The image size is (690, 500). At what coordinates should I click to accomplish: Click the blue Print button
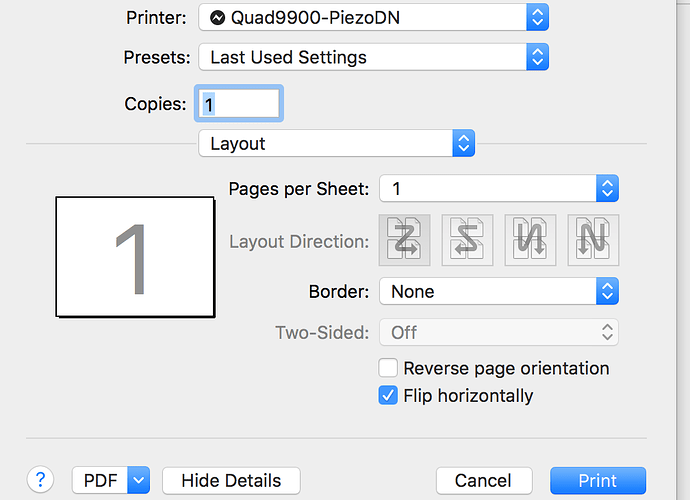tap(597, 481)
